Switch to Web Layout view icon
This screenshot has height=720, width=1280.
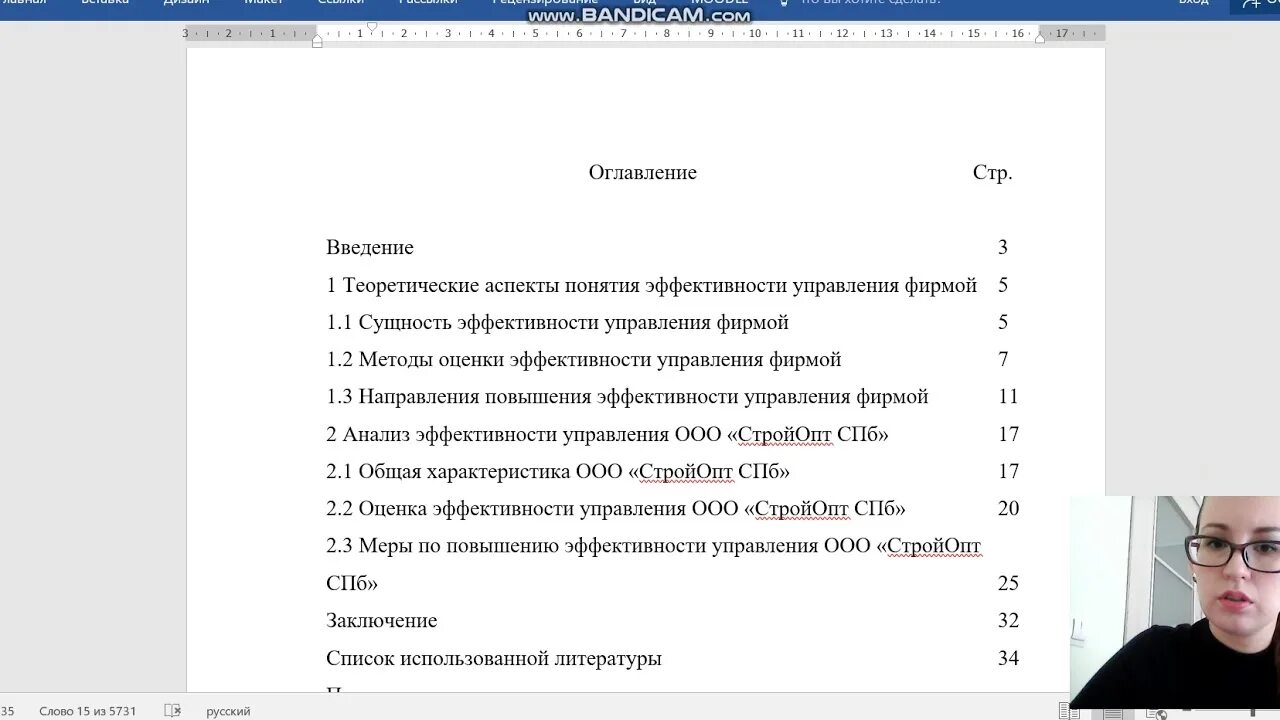(x=1157, y=712)
